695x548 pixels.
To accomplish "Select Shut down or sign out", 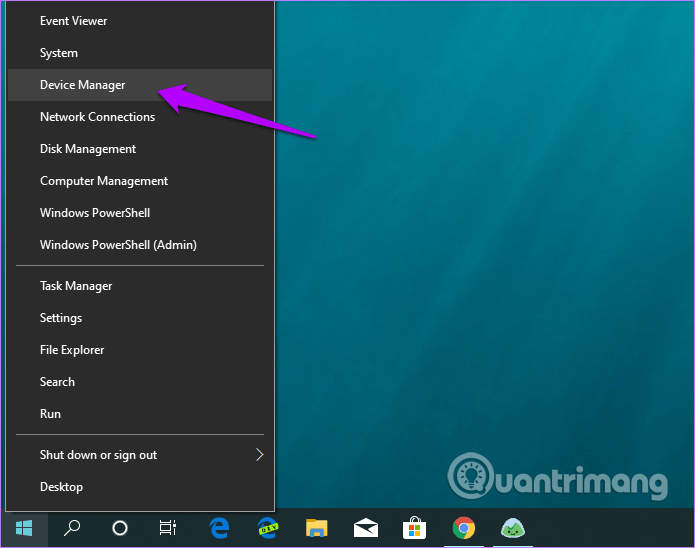I will pyautogui.click(x=140, y=454).
